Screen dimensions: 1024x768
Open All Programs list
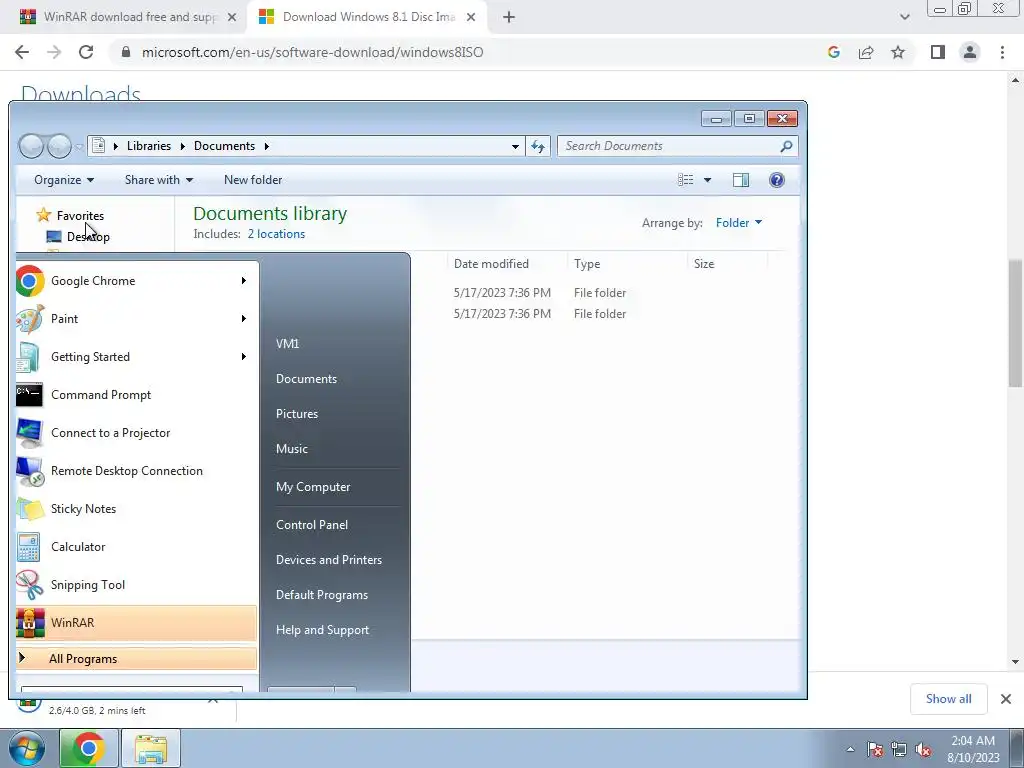click(x=137, y=658)
